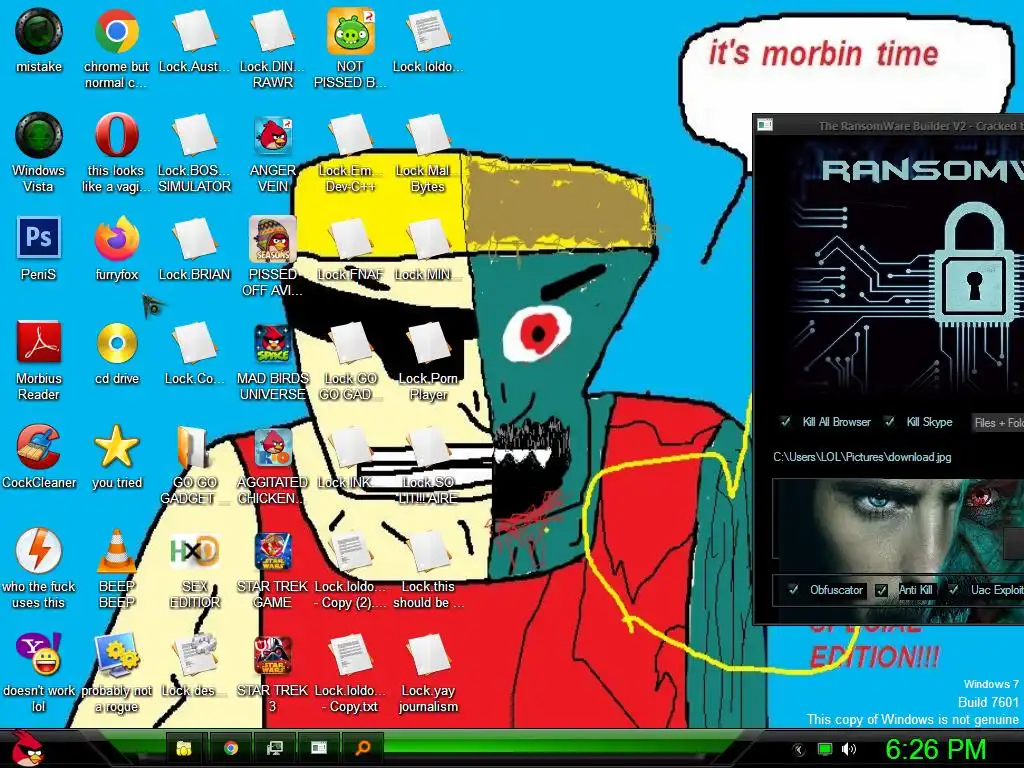Launch the 'STAR TREK GAME' icon
This screenshot has height=768, width=1024.
click(272, 551)
